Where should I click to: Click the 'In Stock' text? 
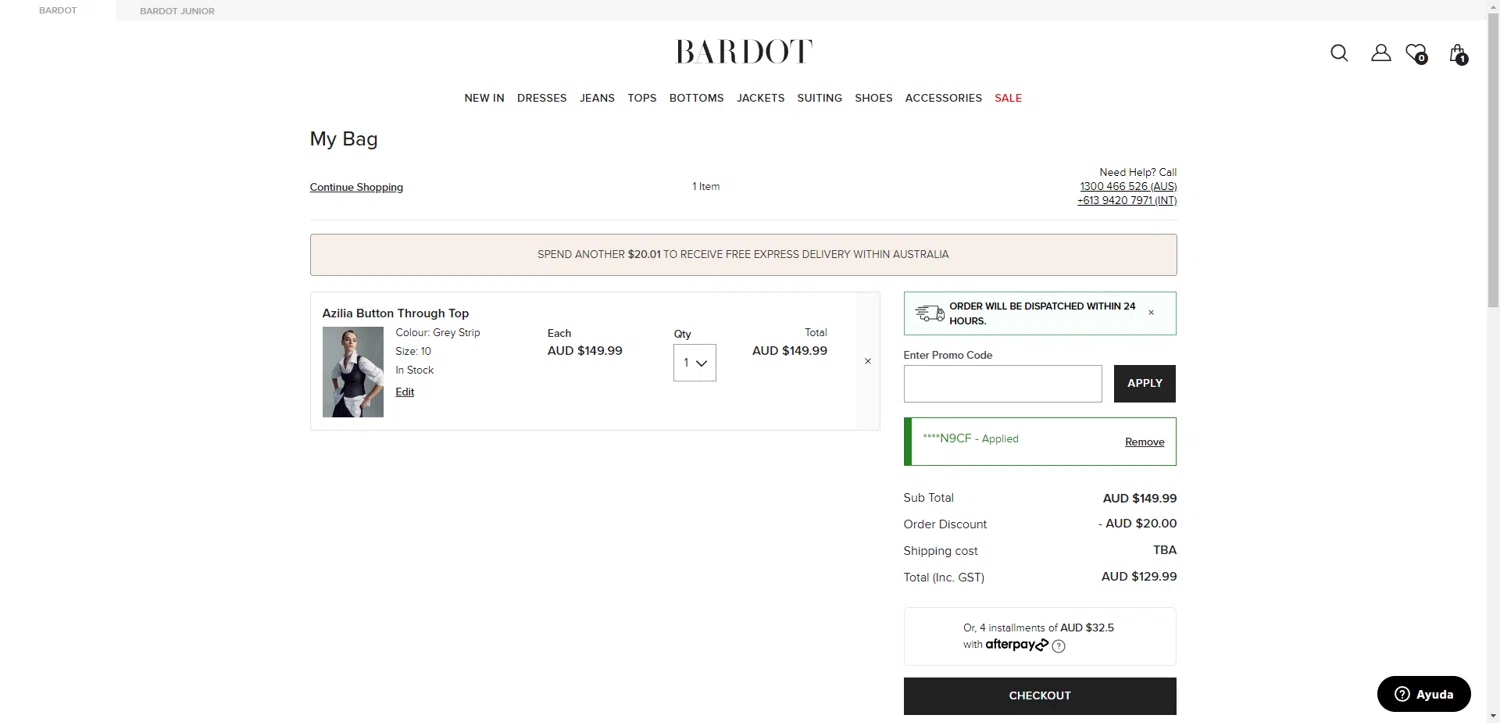[414, 370]
